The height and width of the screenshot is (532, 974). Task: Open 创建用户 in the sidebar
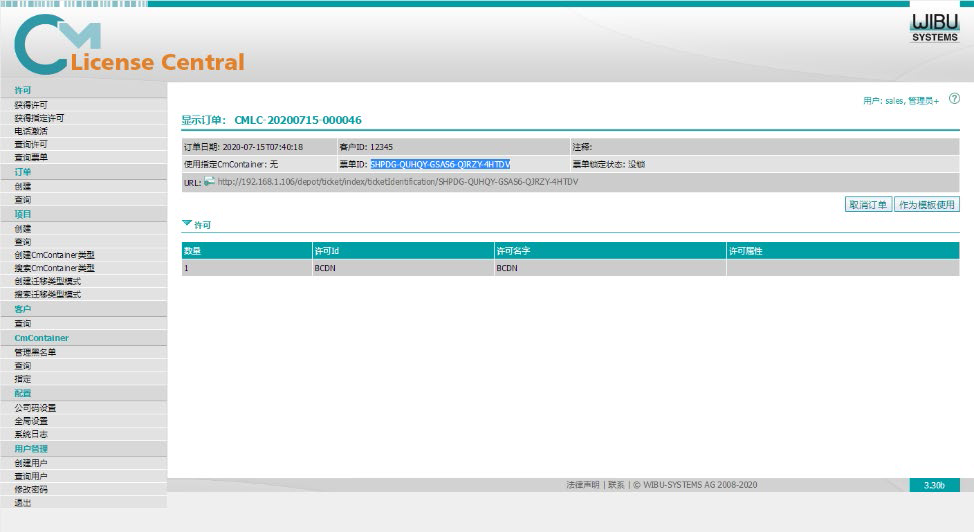31,463
